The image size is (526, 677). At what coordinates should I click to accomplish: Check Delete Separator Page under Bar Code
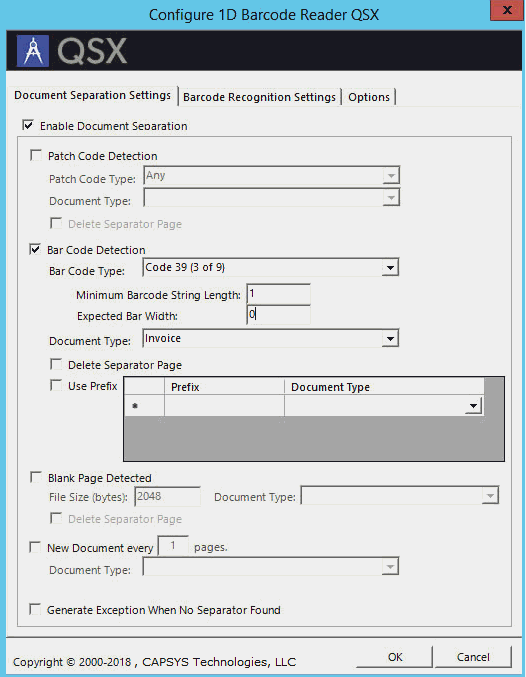pyautogui.click(x=56, y=364)
